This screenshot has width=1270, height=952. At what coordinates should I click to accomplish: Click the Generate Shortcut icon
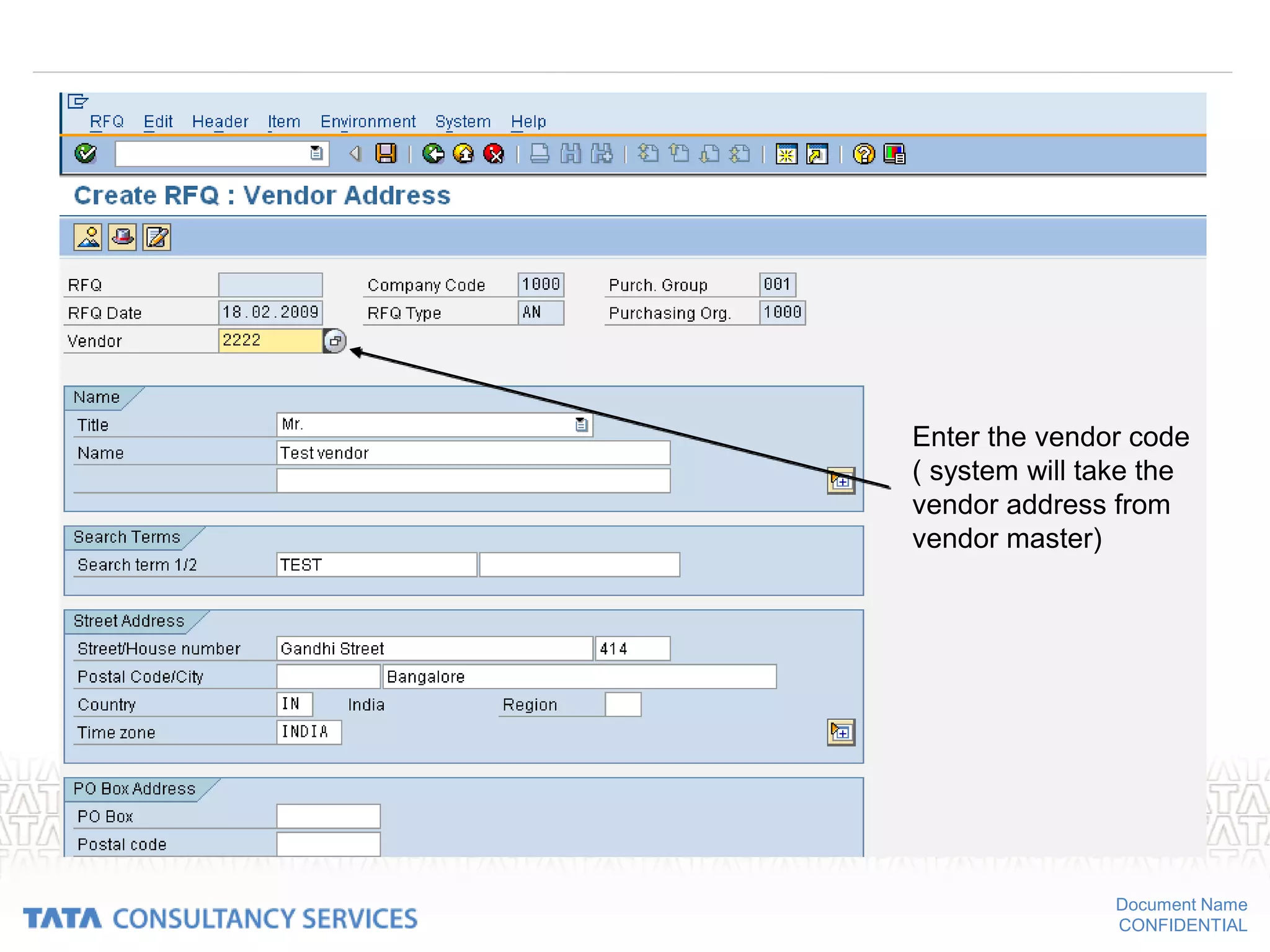817,153
